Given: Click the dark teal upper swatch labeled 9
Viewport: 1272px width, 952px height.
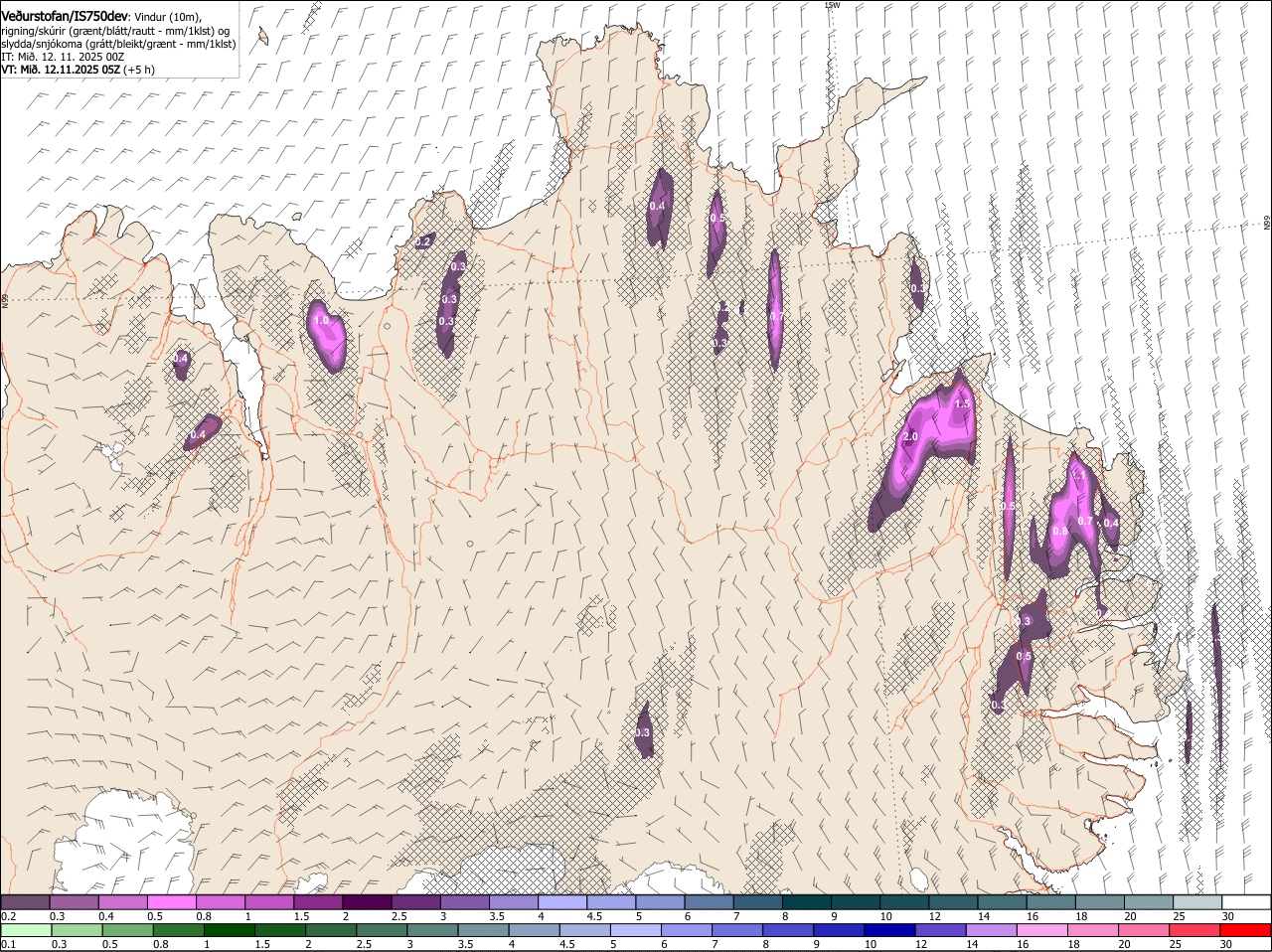Looking at the screenshot, I should [x=856, y=901].
